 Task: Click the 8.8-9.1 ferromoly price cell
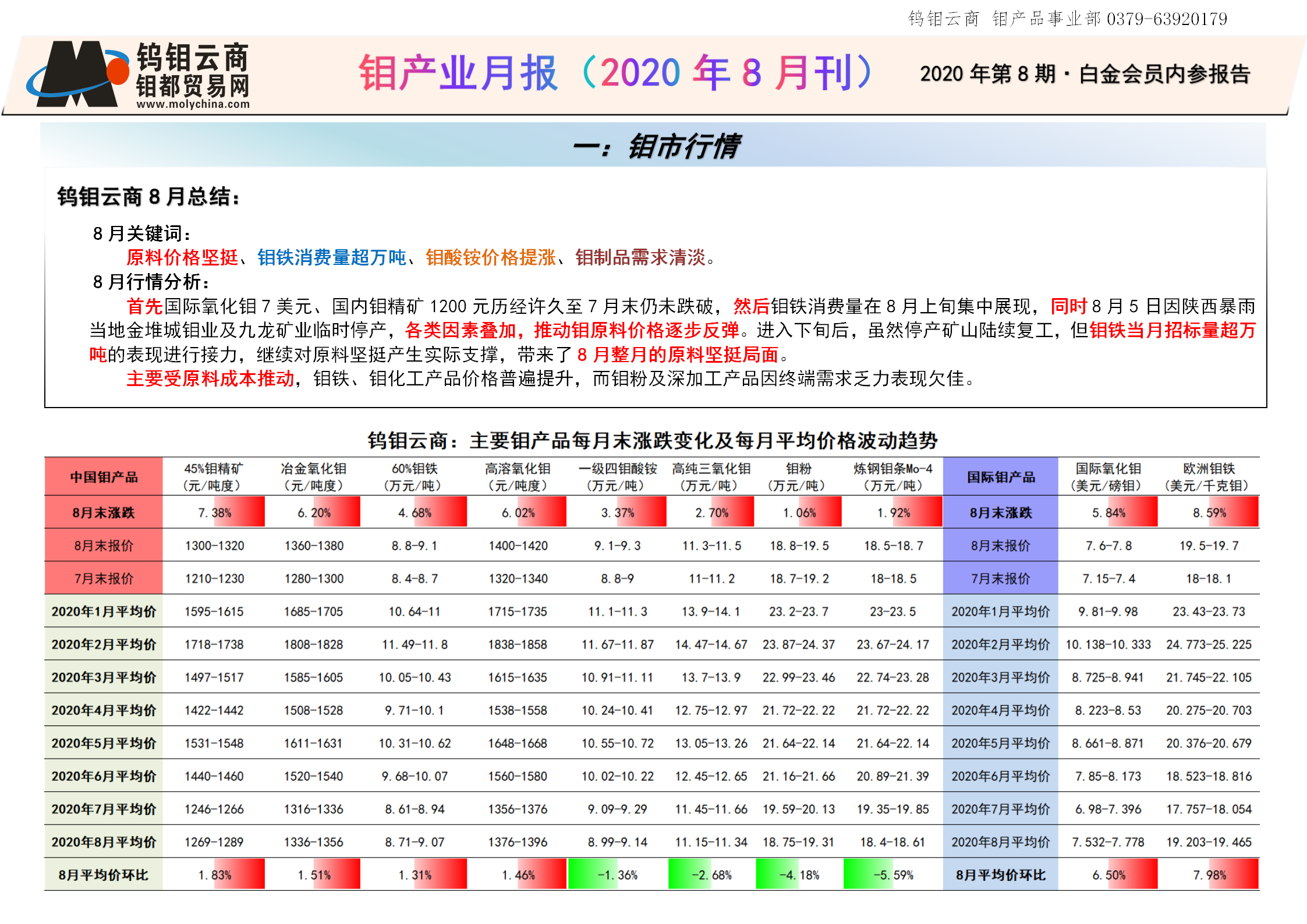[414, 546]
